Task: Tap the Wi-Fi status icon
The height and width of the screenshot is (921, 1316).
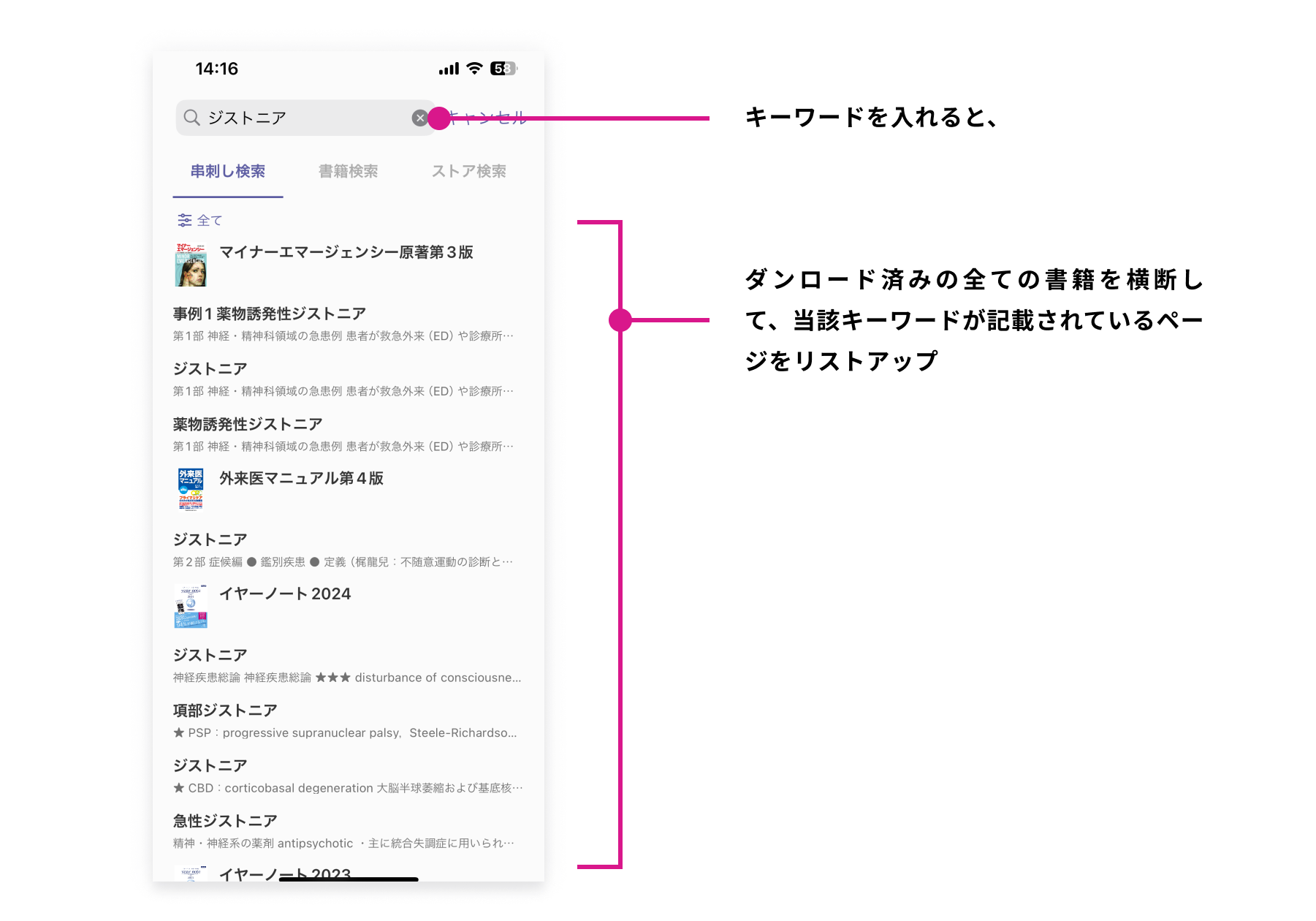Action: tap(474, 69)
